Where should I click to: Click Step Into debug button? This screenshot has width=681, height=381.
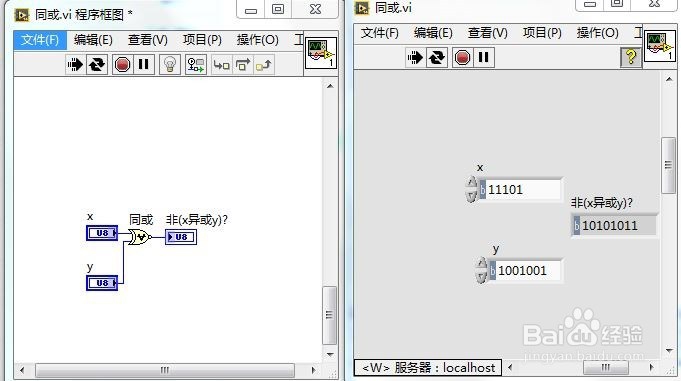tap(221, 65)
